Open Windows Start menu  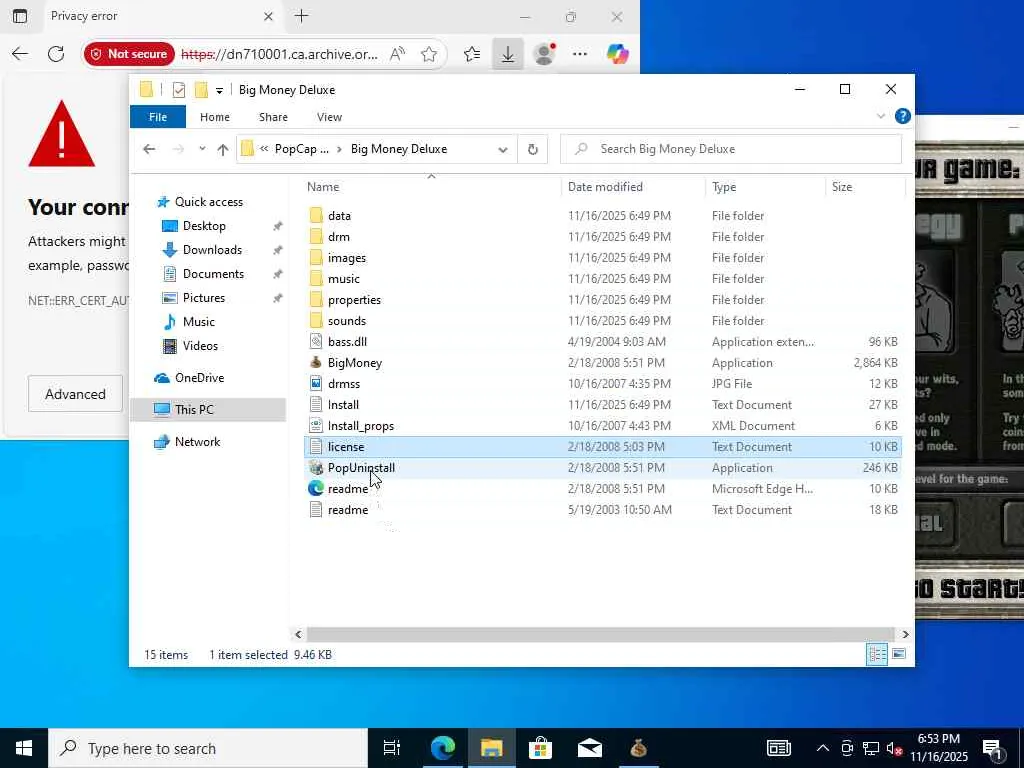coord(24,748)
